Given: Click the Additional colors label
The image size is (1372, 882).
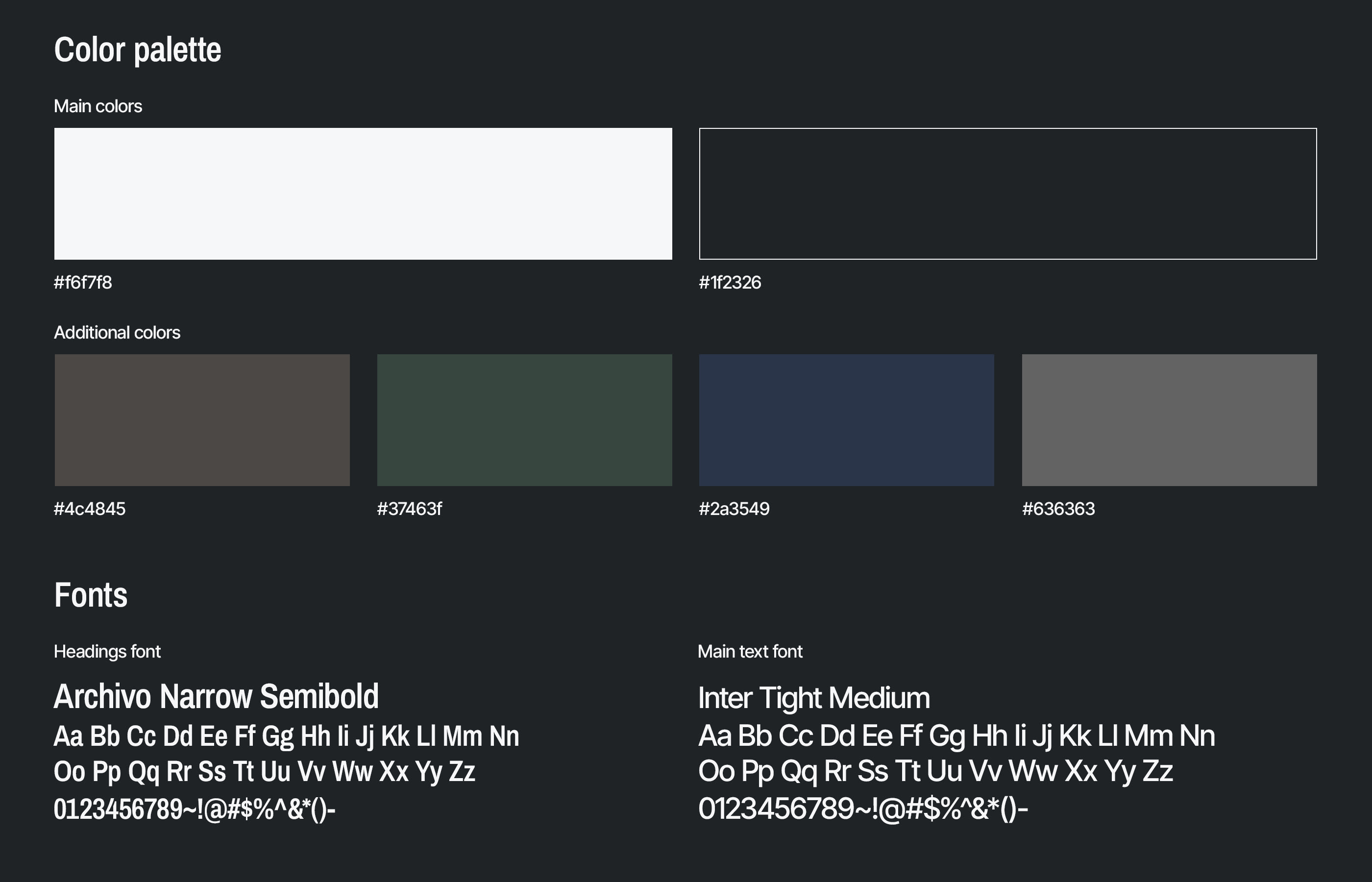Looking at the screenshot, I should [117, 333].
